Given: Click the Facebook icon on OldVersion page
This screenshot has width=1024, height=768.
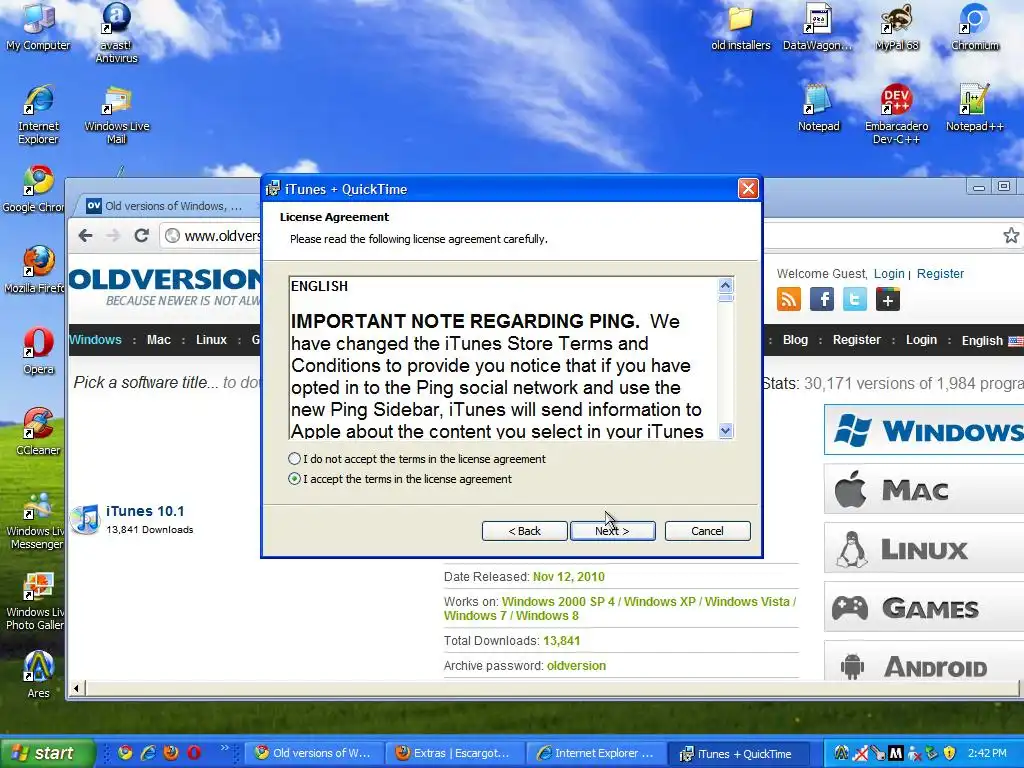Looking at the screenshot, I should [x=822, y=299].
